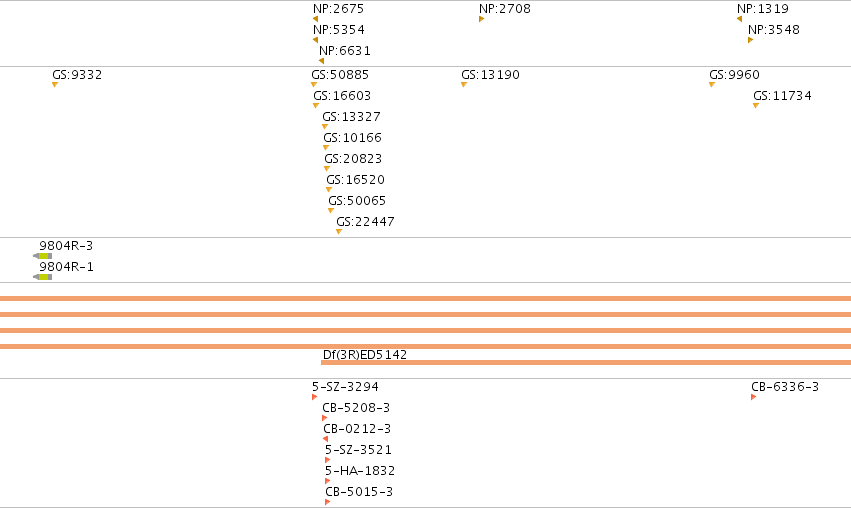851x508 pixels.
Task: Open the GS:9960 feature label
Action: [x=734, y=75]
